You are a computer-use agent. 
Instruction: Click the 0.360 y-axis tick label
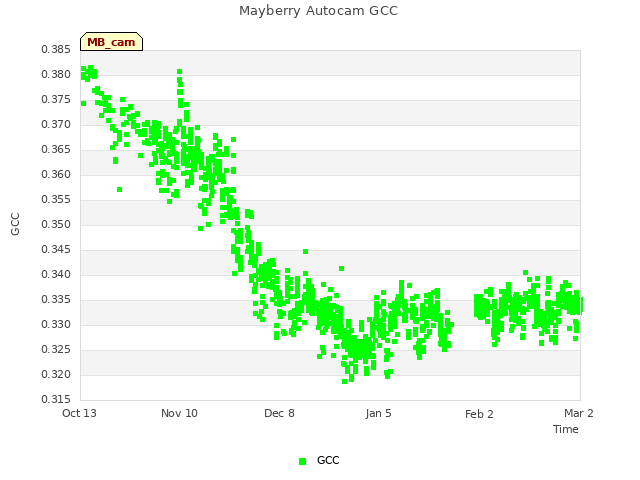pos(56,175)
